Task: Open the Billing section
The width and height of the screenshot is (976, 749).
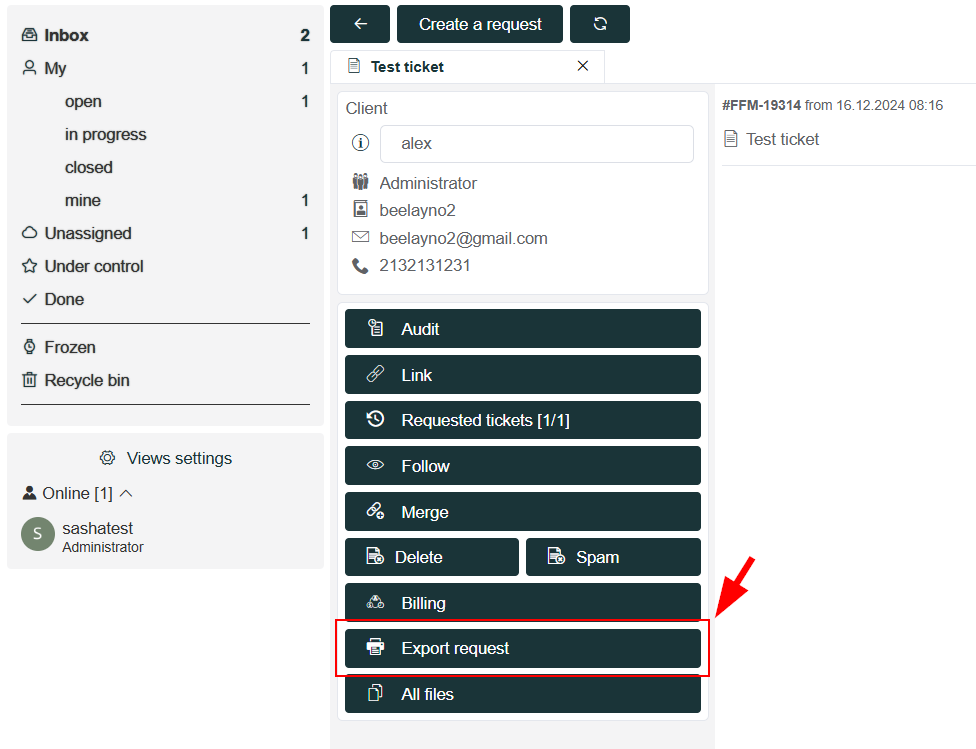Action: [522, 602]
